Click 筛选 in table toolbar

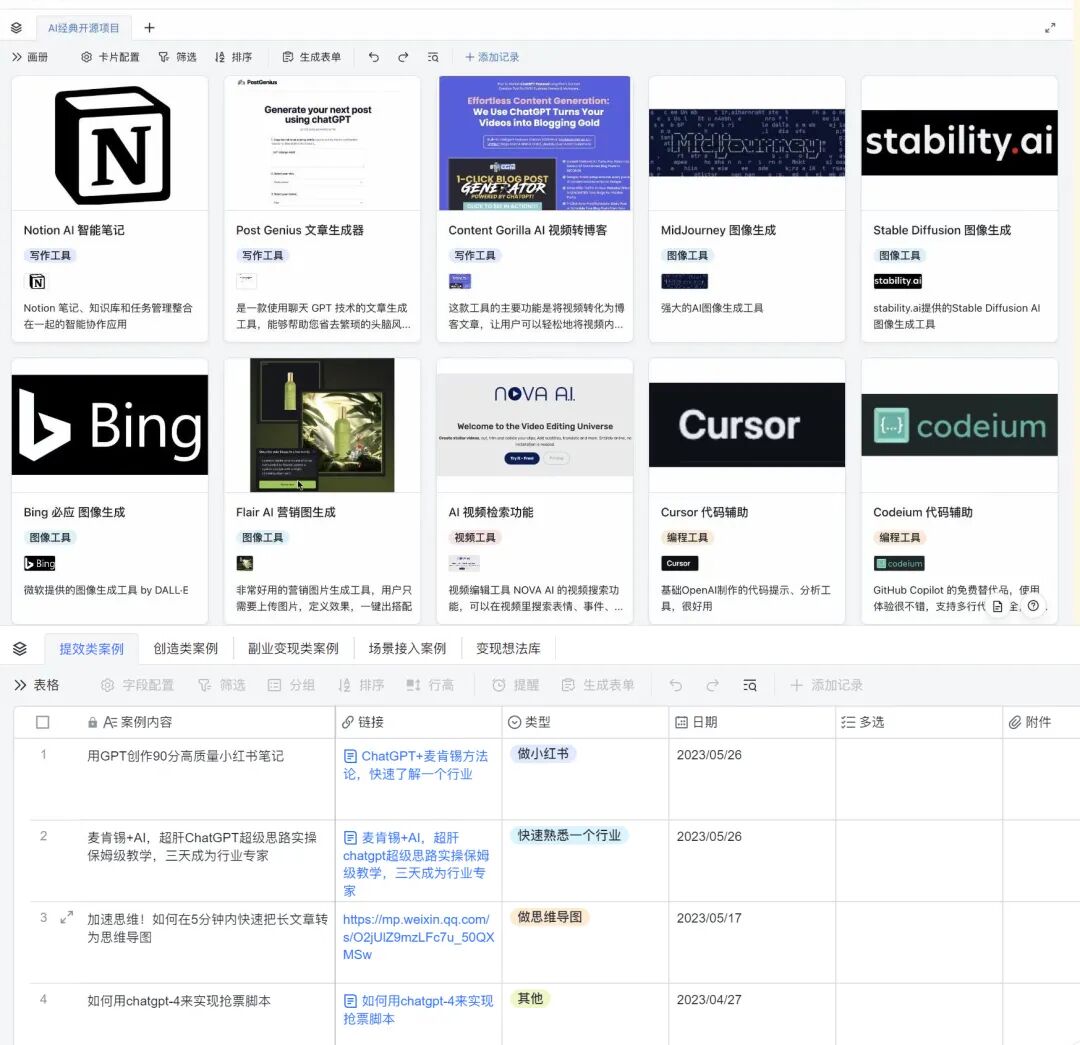[x=222, y=685]
